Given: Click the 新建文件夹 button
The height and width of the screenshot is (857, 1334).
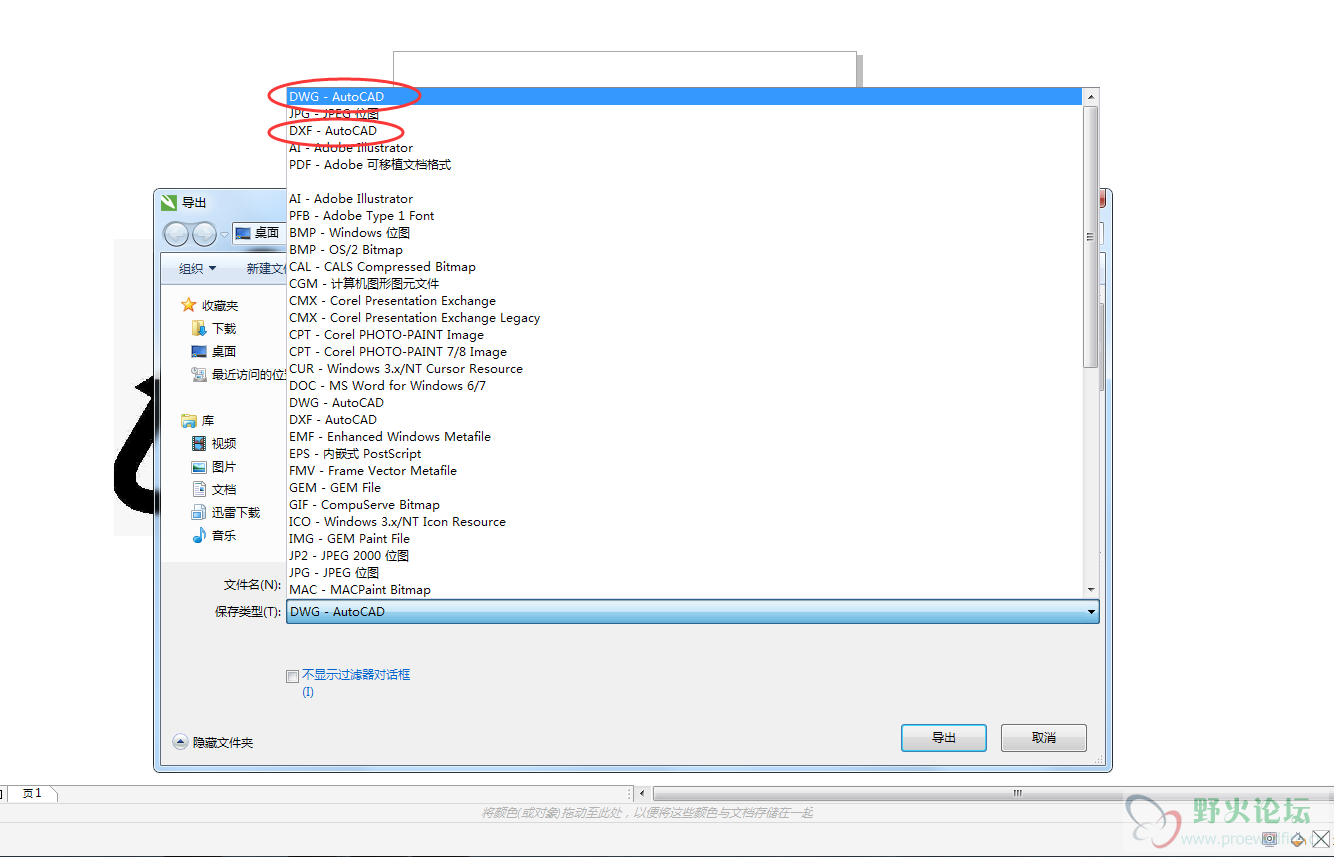Looking at the screenshot, I should pyautogui.click(x=266, y=268).
